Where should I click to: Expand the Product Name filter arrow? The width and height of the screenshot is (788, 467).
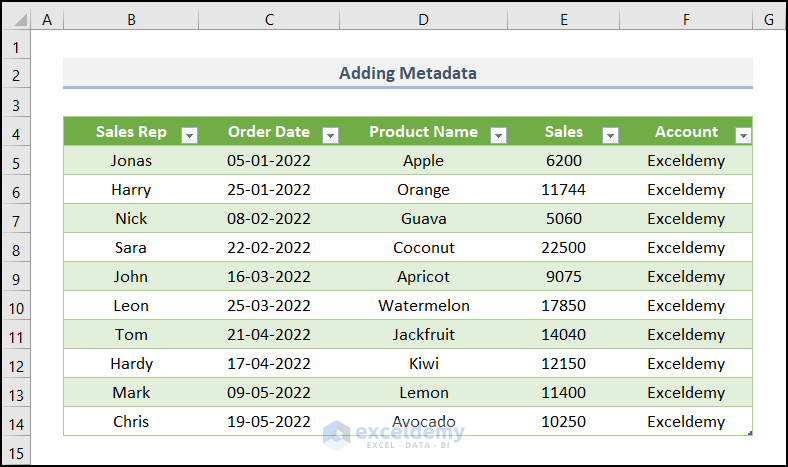(498, 135)
